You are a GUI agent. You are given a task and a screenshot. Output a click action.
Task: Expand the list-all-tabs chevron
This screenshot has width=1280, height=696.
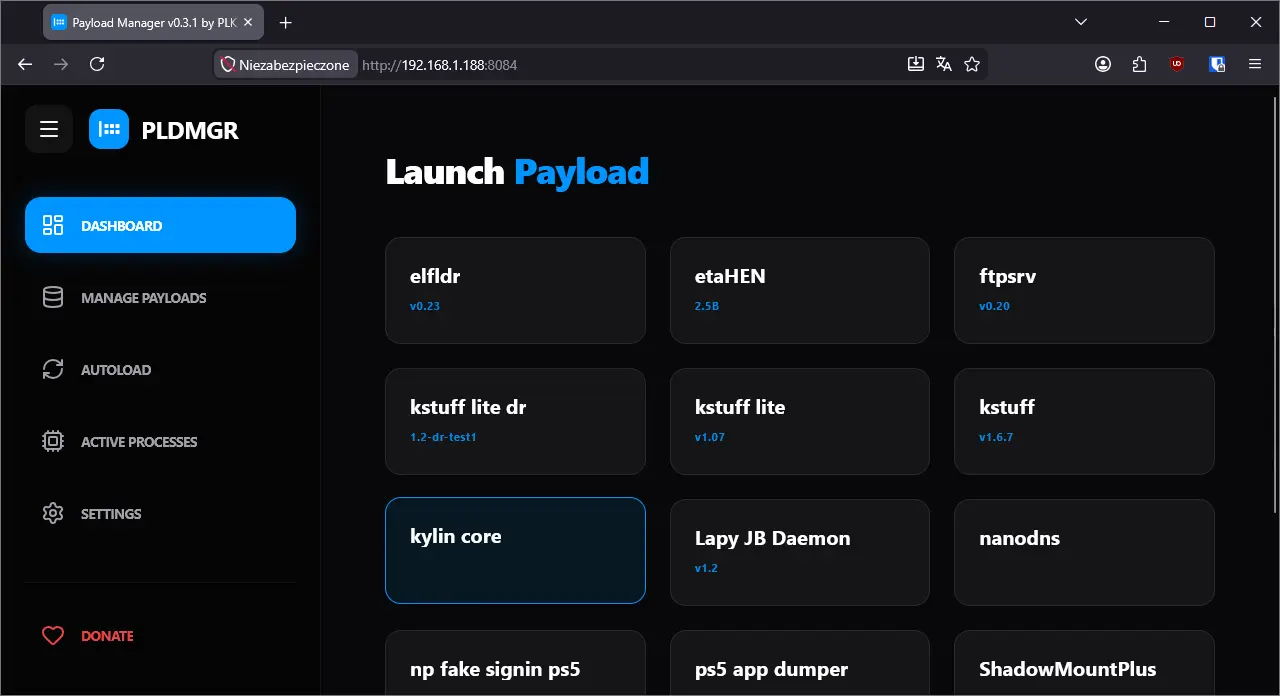1081,22
